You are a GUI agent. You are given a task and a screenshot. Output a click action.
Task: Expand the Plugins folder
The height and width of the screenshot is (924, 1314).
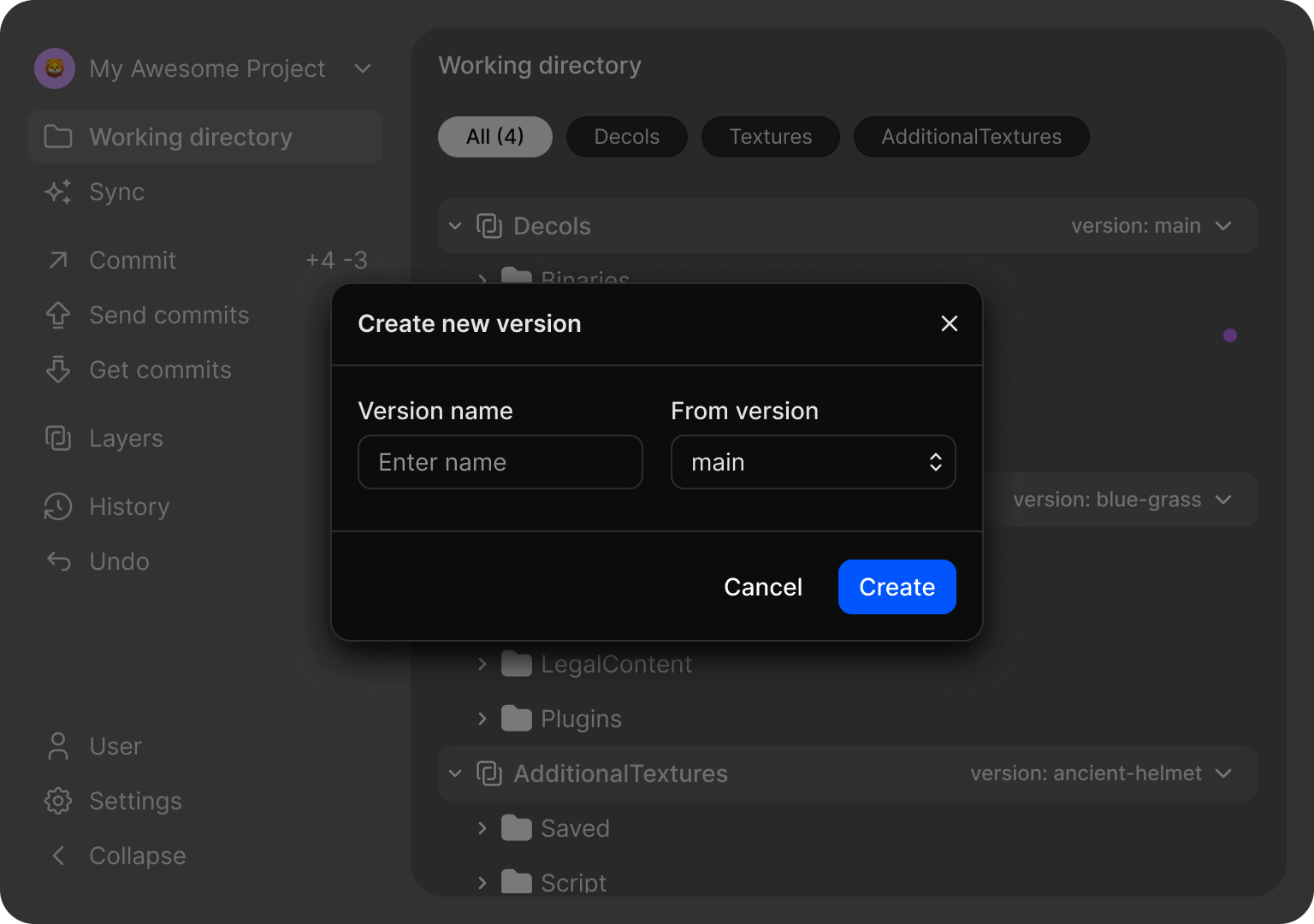click(x=482, y=719)
